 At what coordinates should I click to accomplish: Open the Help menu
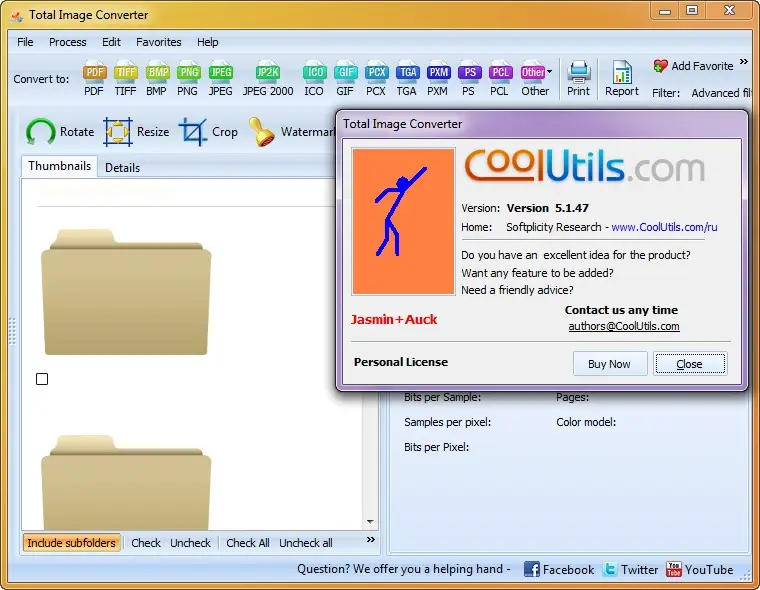(x=207, y=42)
